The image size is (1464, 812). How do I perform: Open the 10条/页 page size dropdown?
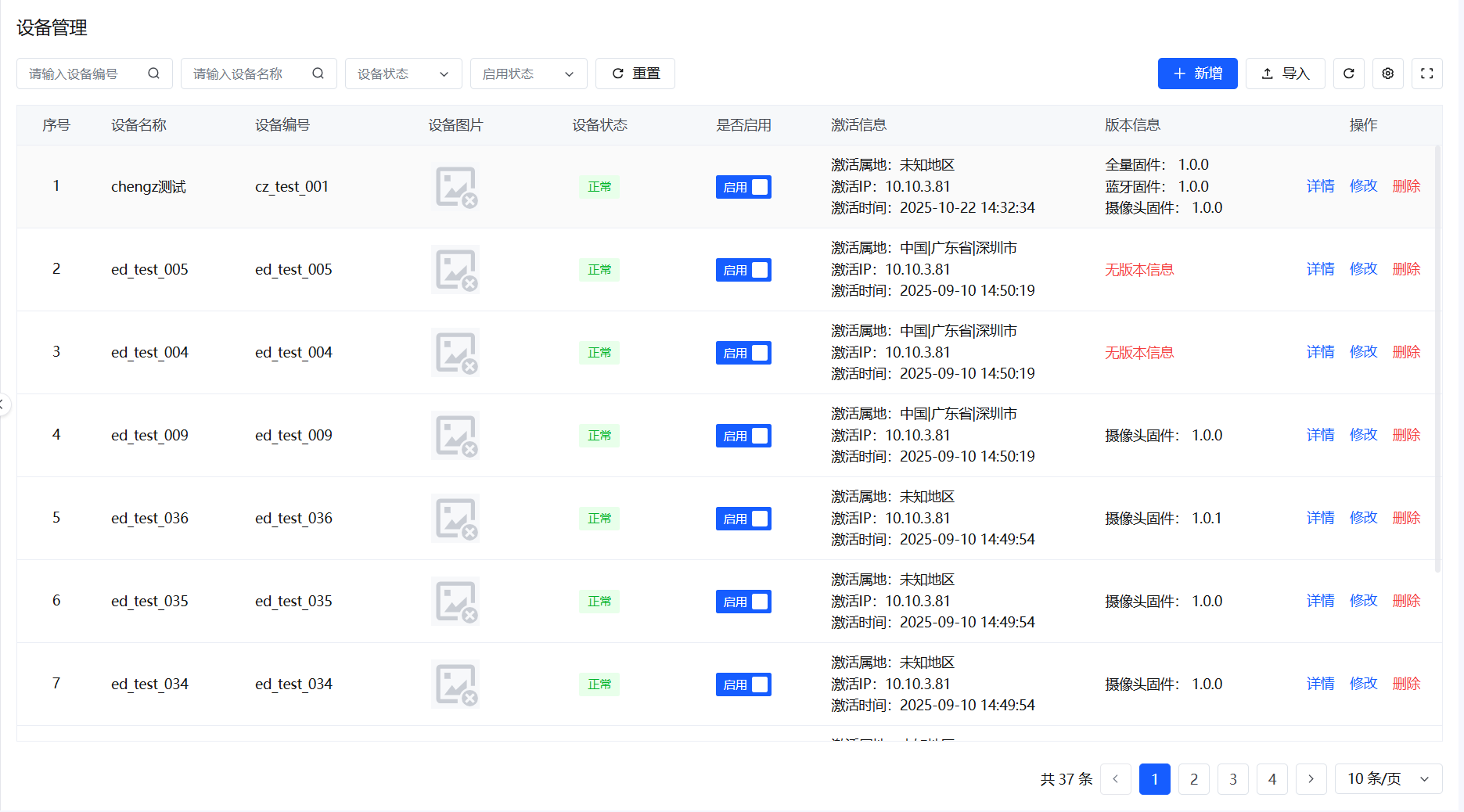tap(1388, 778)
